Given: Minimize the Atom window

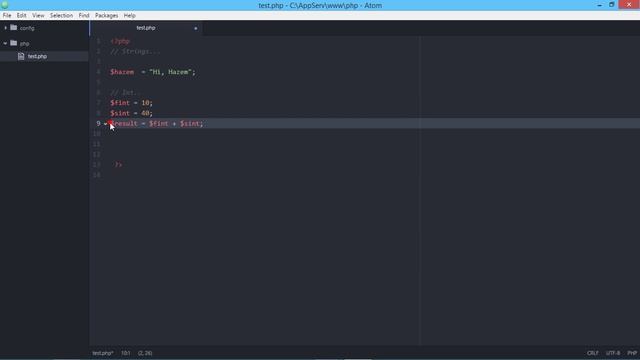Looking at the screenshot, I should click(599, 5).
